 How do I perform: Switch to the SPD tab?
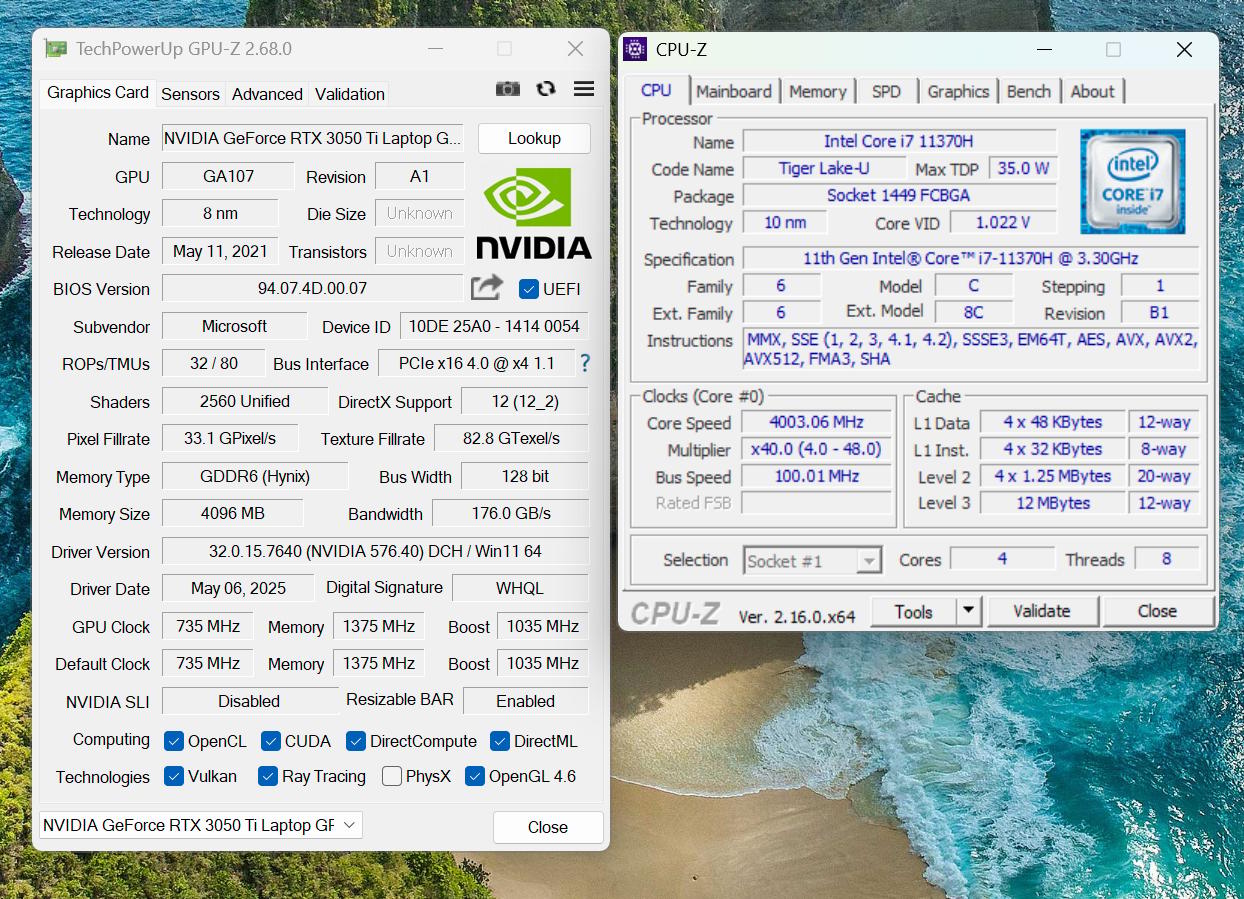point(886,91)
